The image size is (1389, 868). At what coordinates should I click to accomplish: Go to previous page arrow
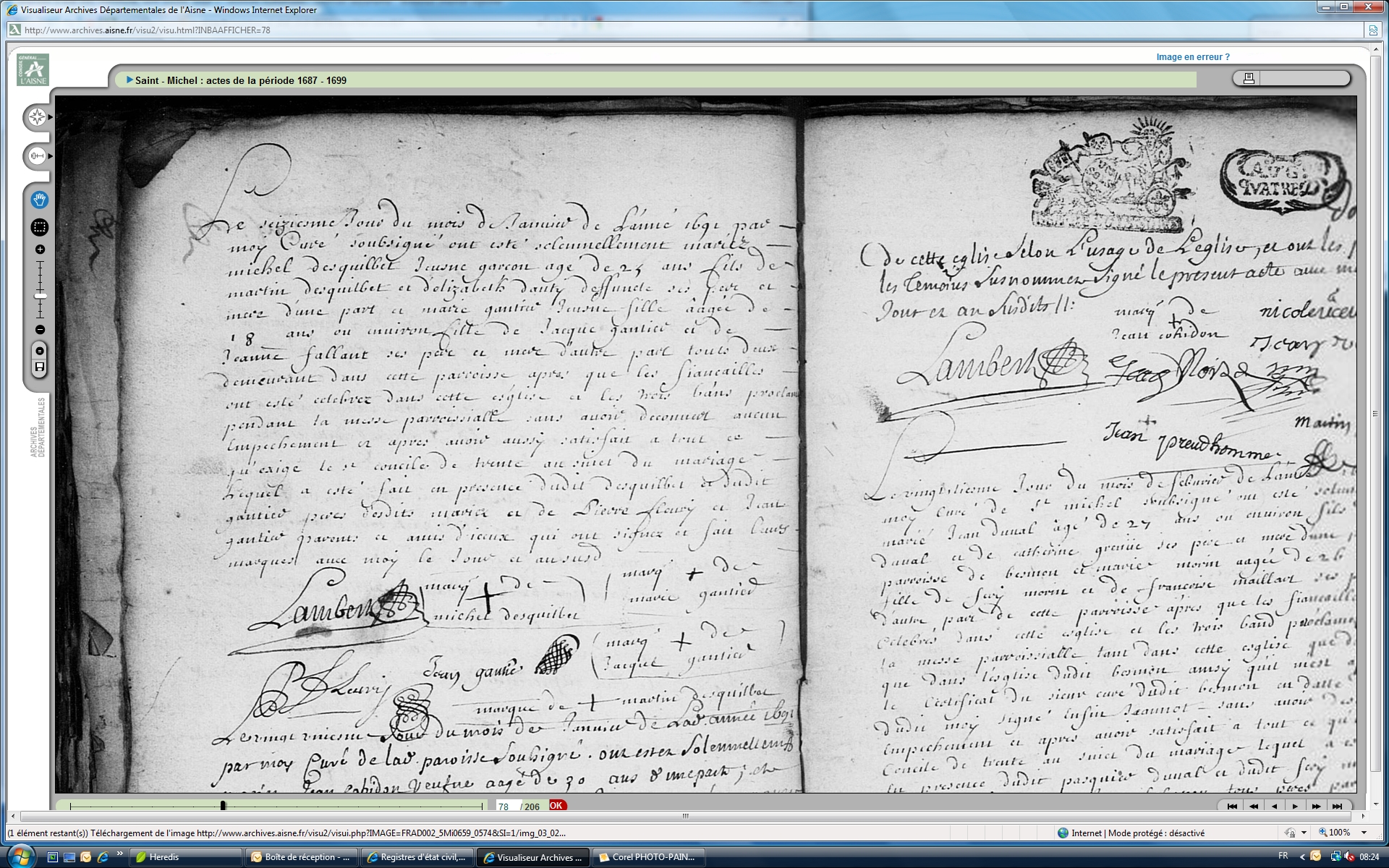[x=1274, y=807]
